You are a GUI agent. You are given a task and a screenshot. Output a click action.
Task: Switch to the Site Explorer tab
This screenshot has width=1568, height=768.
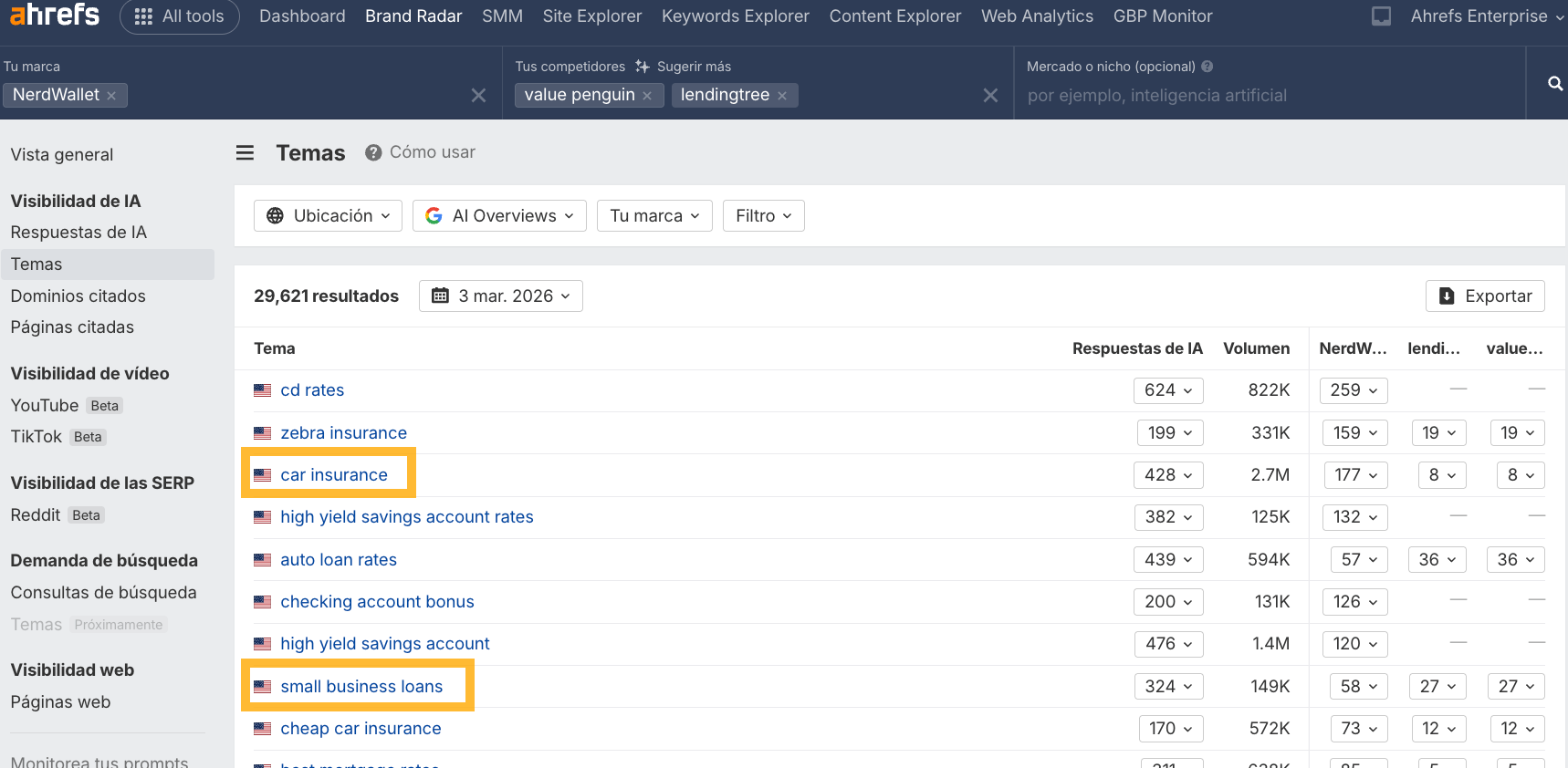point(591,16)
